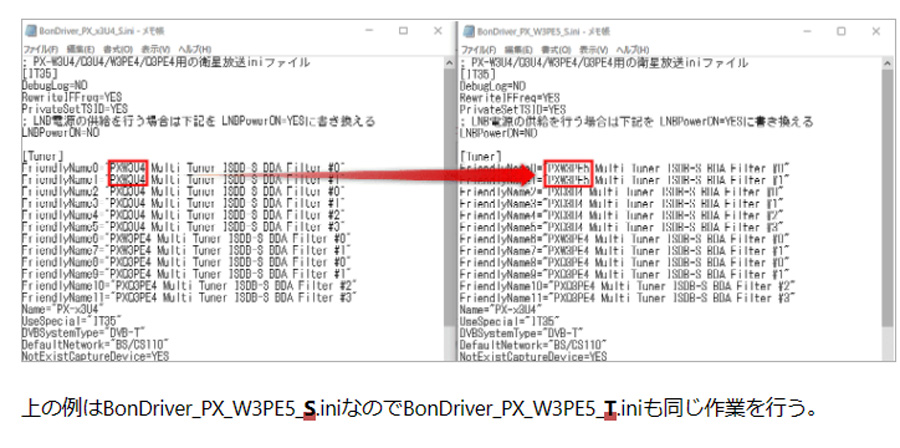Click scroll-up arrow in the x3U4_S.ini window
The width and height of the screenshot is (900, 448).
(x=450, y=63)
